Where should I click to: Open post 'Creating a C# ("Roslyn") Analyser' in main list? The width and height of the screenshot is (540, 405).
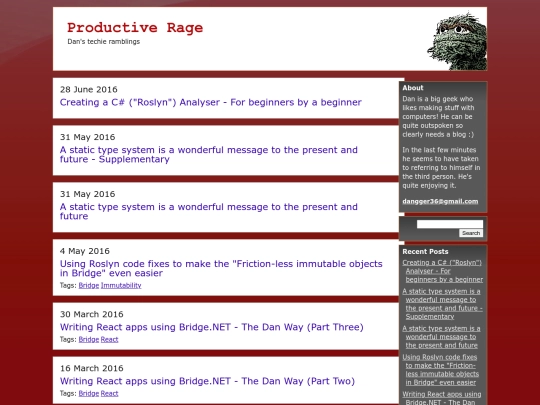211,102
